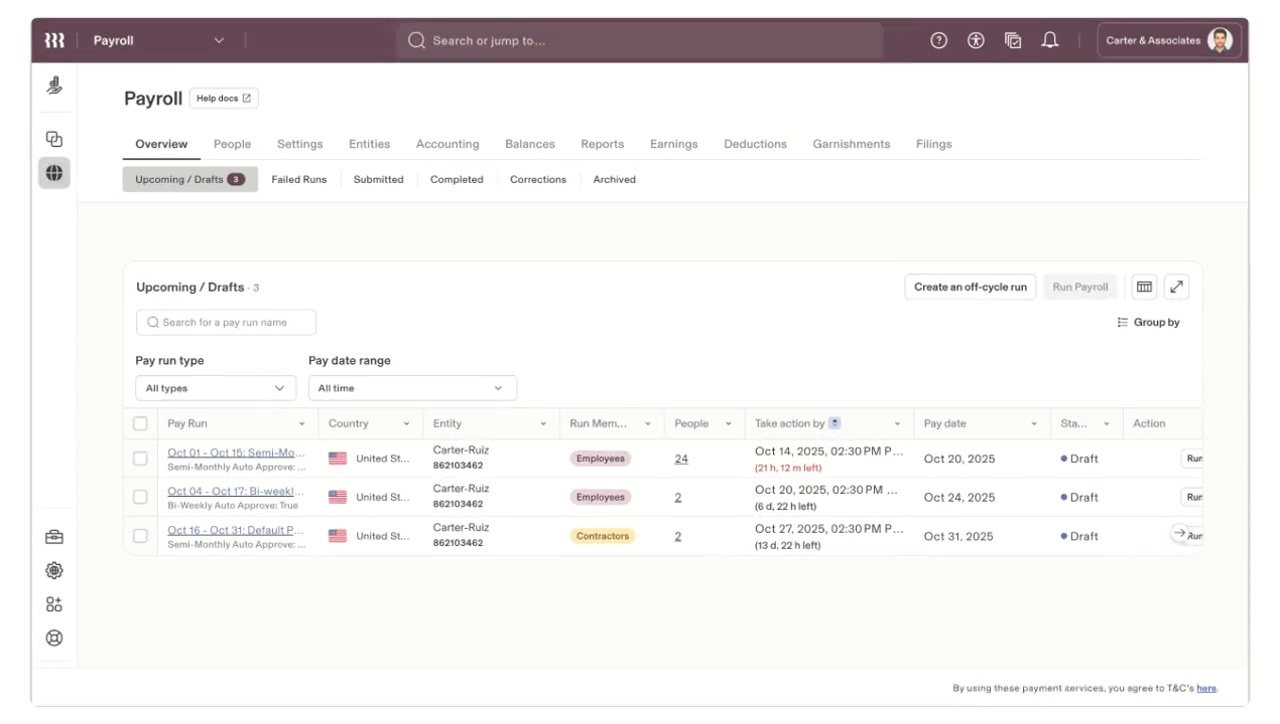Viewport: 1280px width, 724px height.
Task: Switch to the Garnishments tab
Action: tap(851, 144)
